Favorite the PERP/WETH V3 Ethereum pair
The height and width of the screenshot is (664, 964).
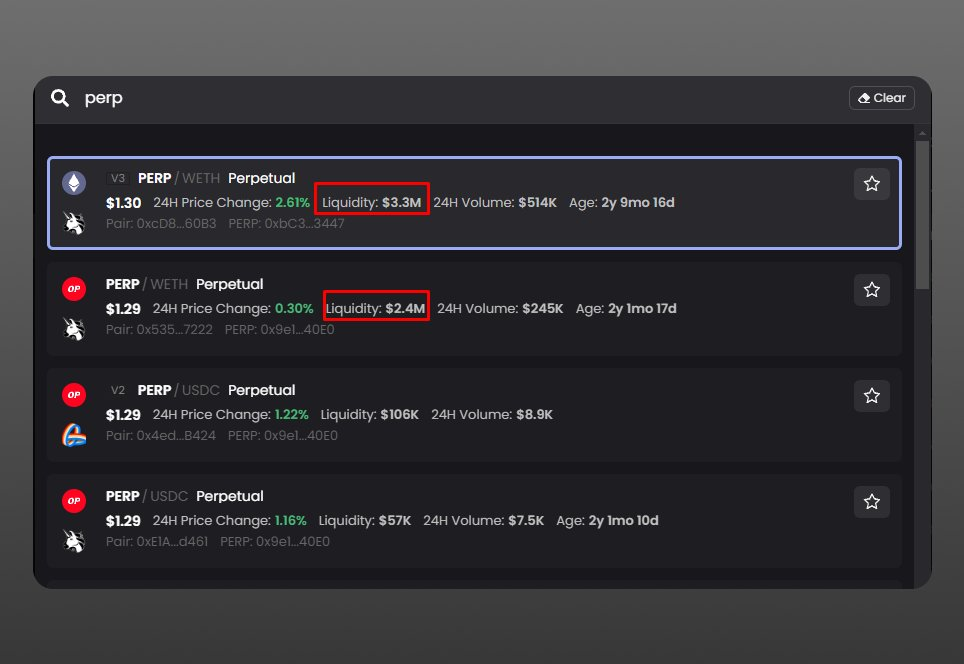coord(871,184)
